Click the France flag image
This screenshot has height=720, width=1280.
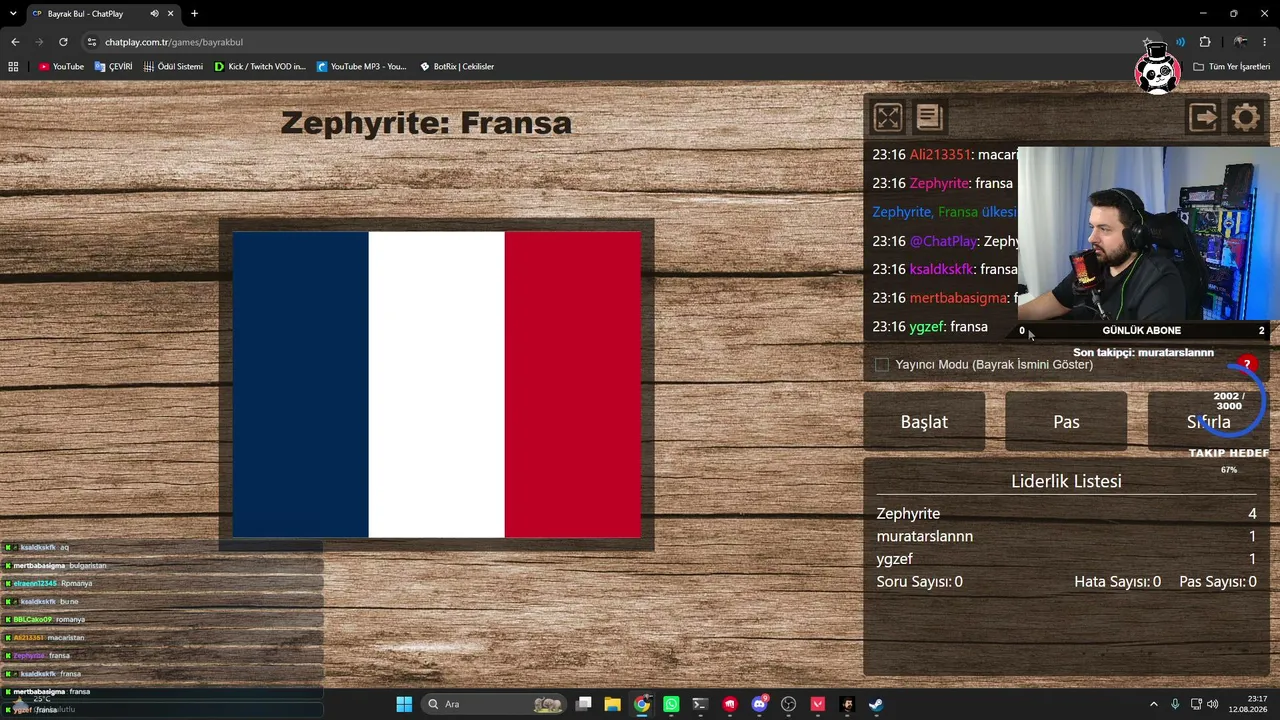tap(436, 385)
